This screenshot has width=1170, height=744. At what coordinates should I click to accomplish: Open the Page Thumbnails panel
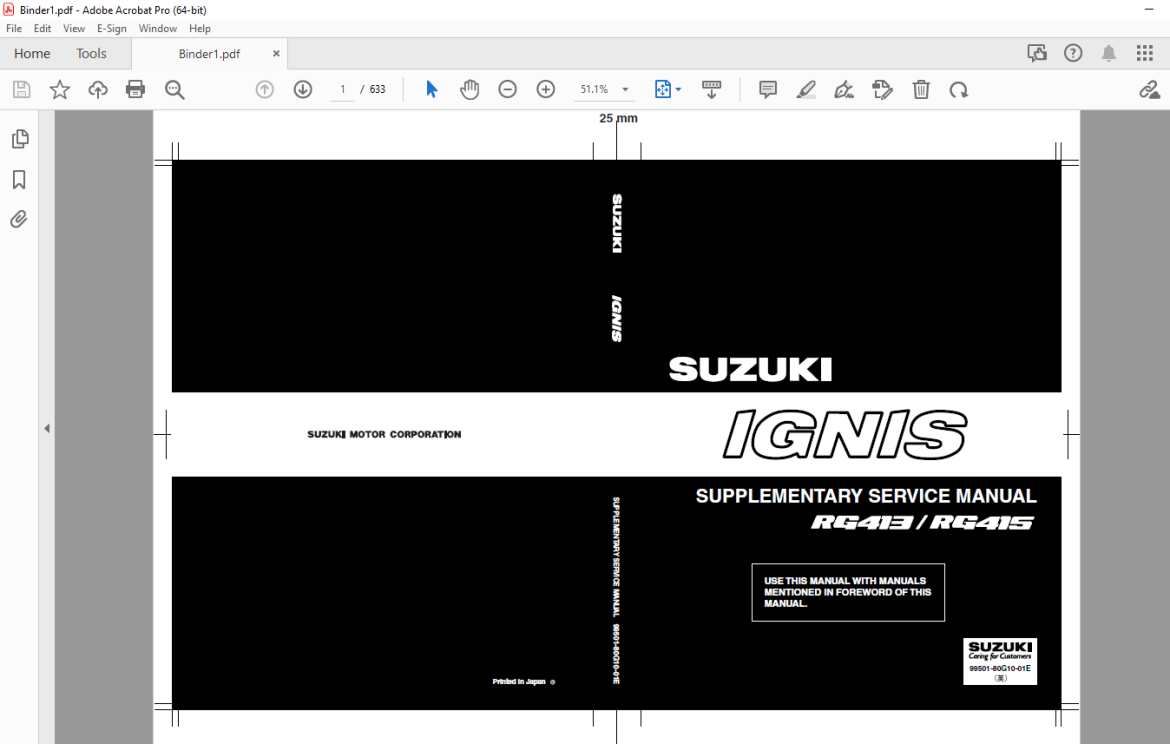[x=19, y=139]
